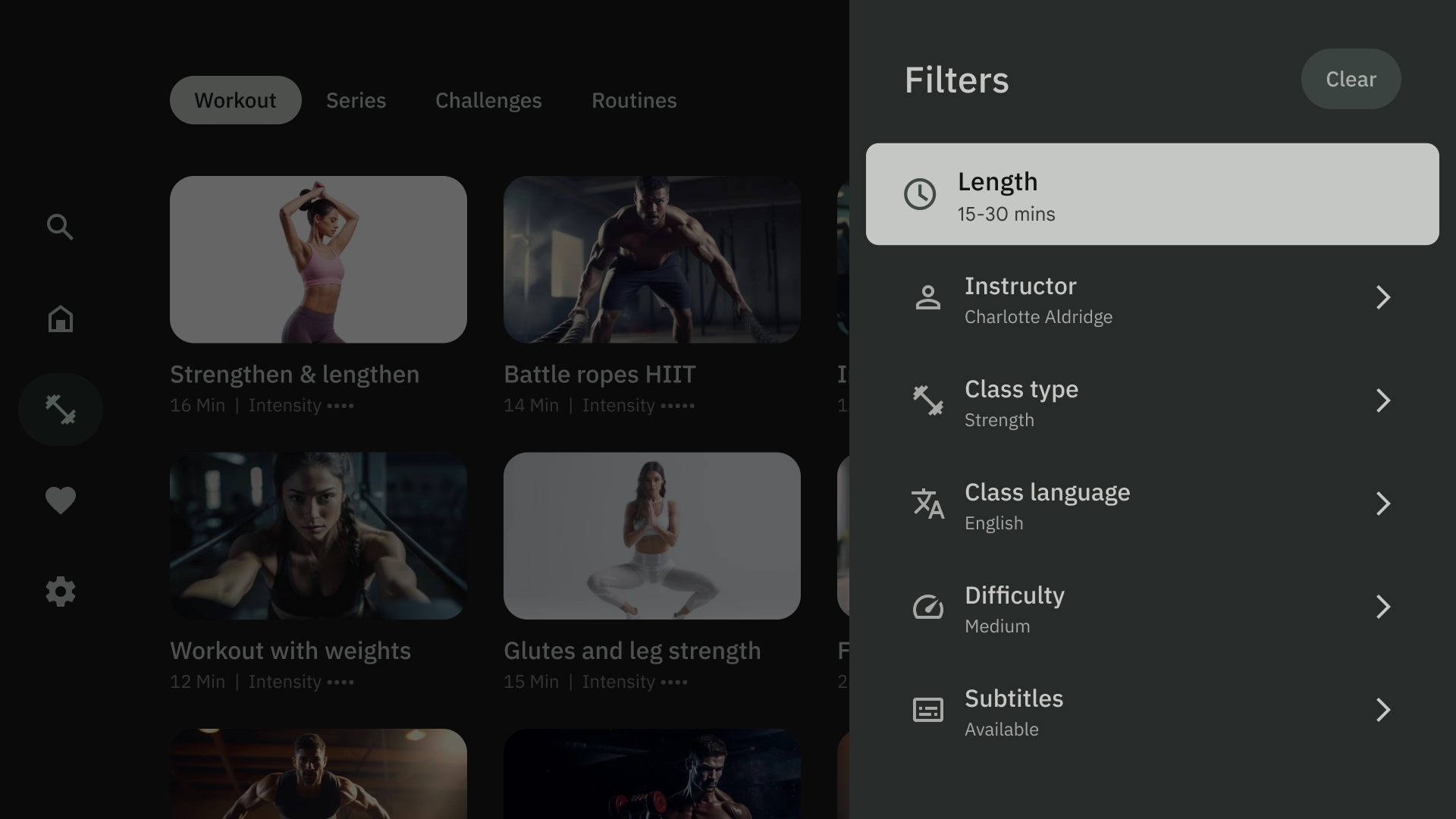Select the Workout tab

click(235, 100)
